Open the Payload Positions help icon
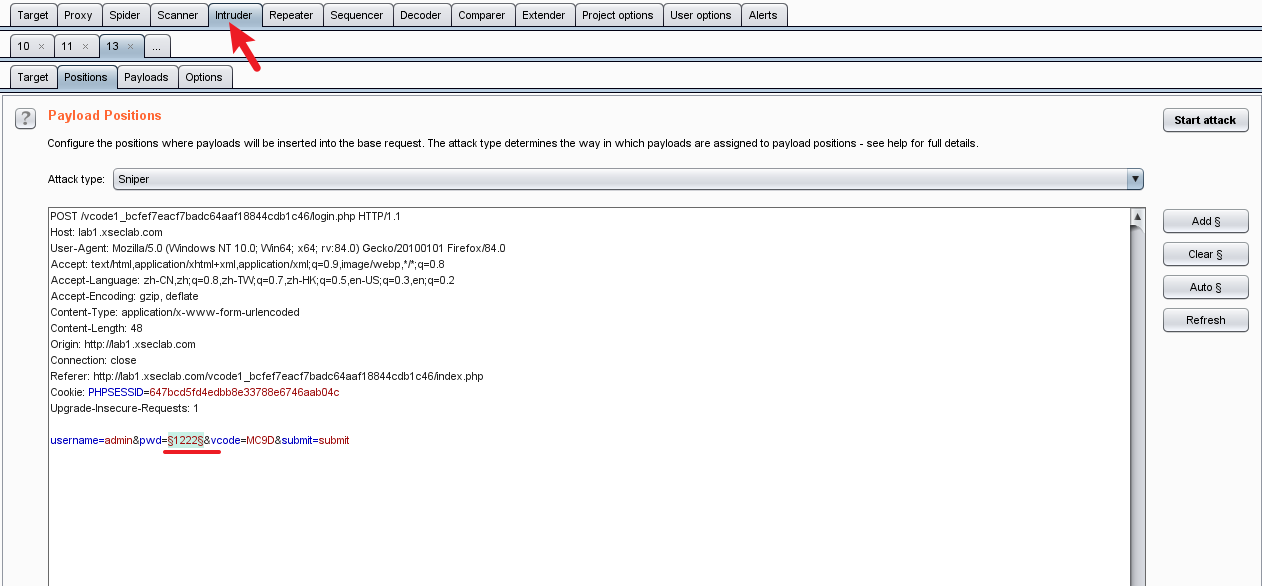Image resolution: width=1262 pixels, height=586 pixels. (x=26, y=118)
